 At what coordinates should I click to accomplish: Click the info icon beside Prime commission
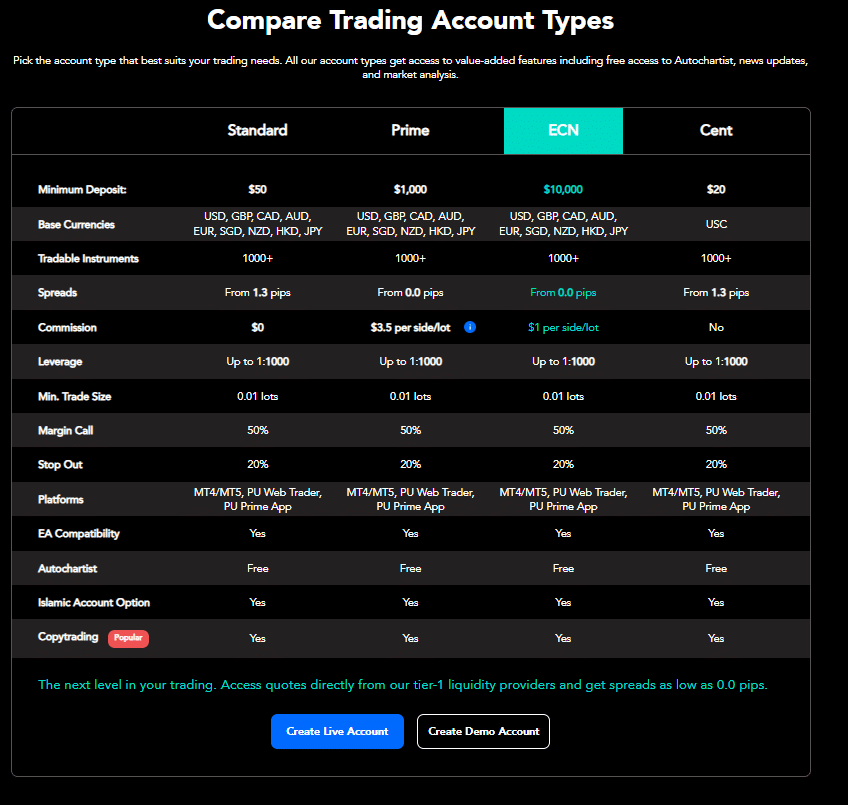click(470, 327)
